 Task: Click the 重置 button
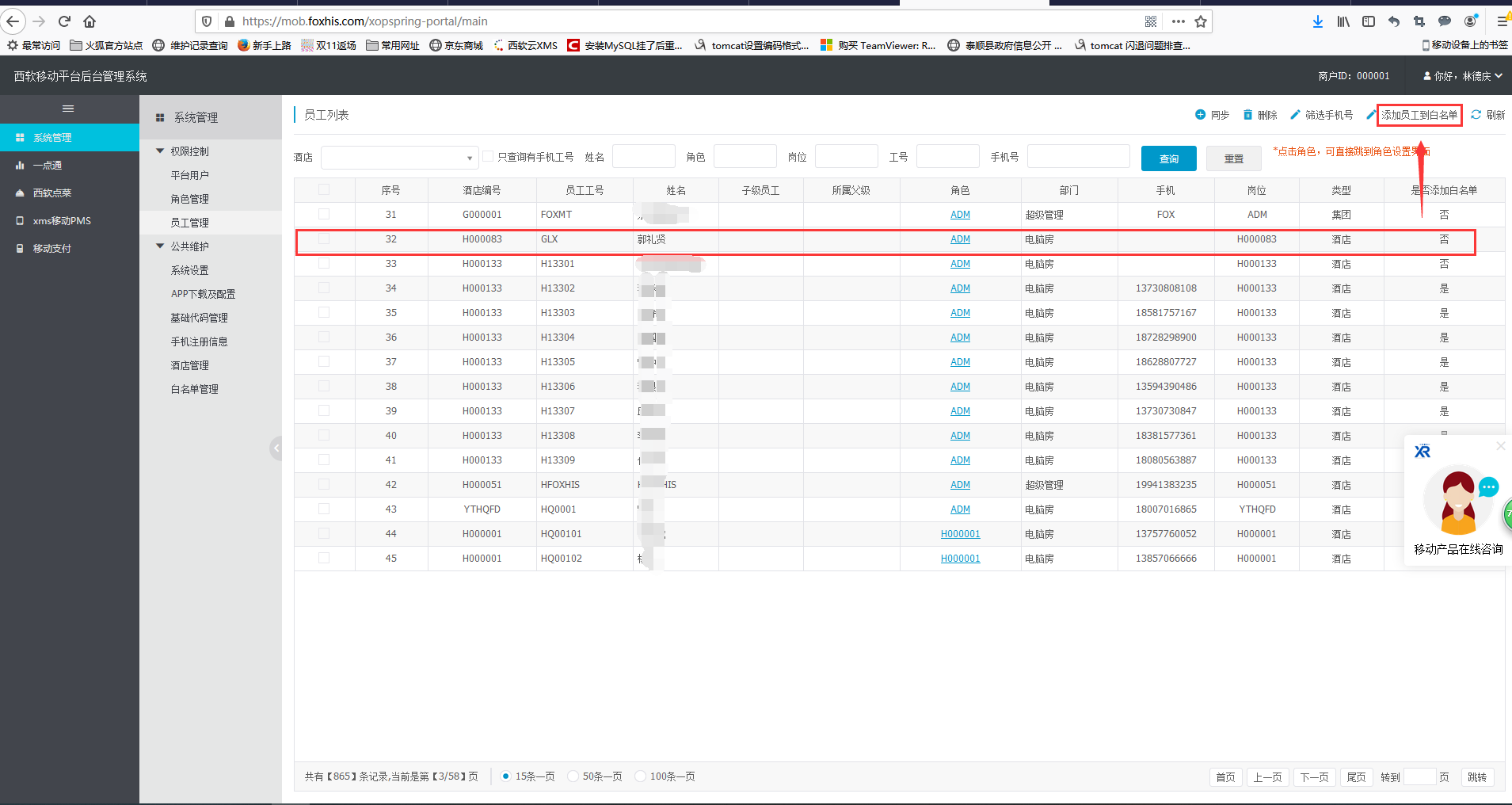point(1234,158)
